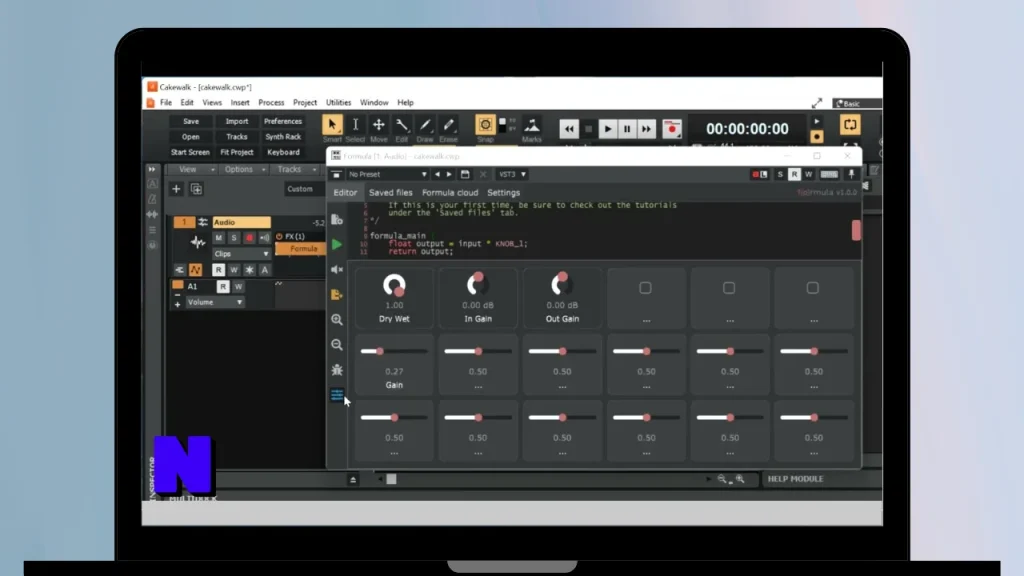Screen dimensions: 1024x576
Task: Open the Options dropdown in track pane
Action: click(x=244, y=169)
